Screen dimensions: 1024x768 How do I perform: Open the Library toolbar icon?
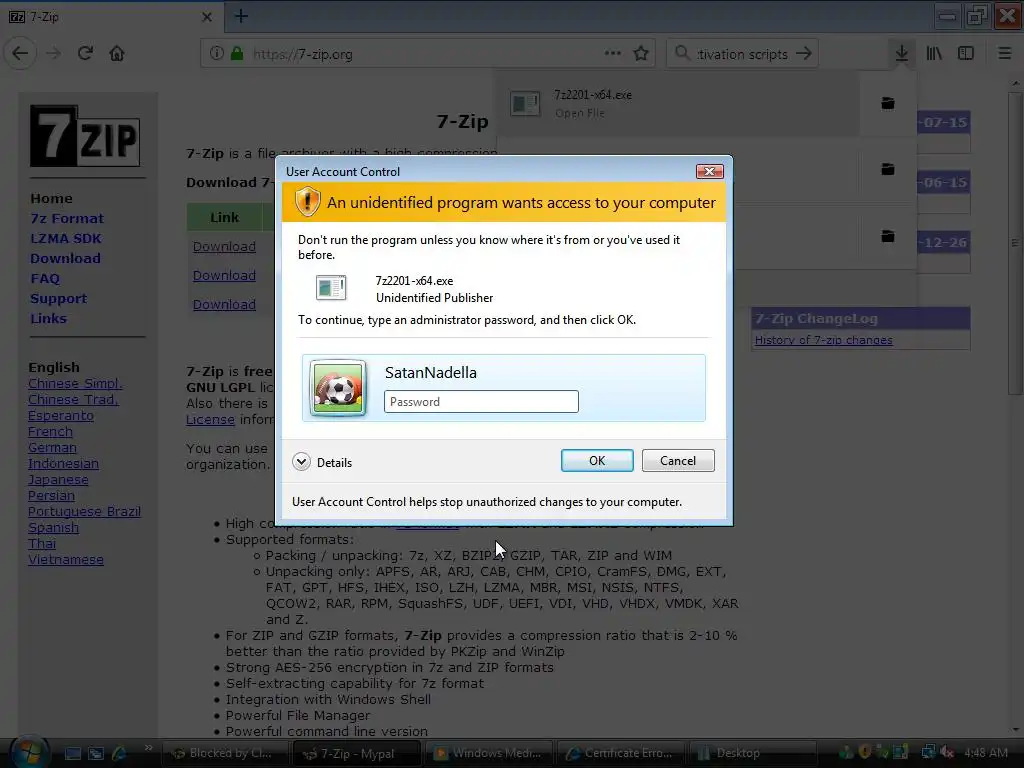click(x=934, y=54)
